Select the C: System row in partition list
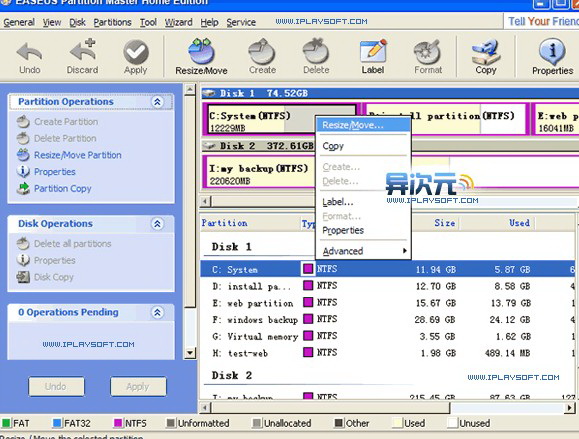The width and height of the screenshot is (579, 439). [x=388, y=269]
